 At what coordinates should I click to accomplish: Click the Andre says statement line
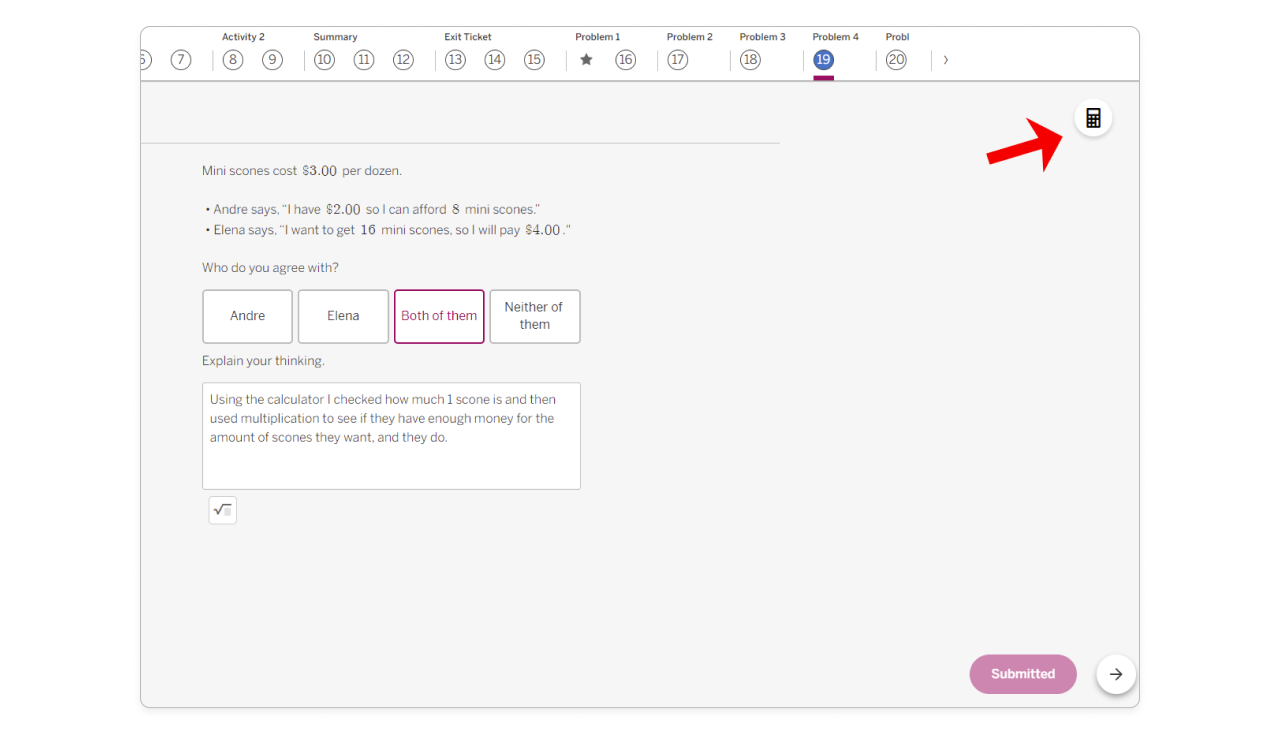click(372, 210)
